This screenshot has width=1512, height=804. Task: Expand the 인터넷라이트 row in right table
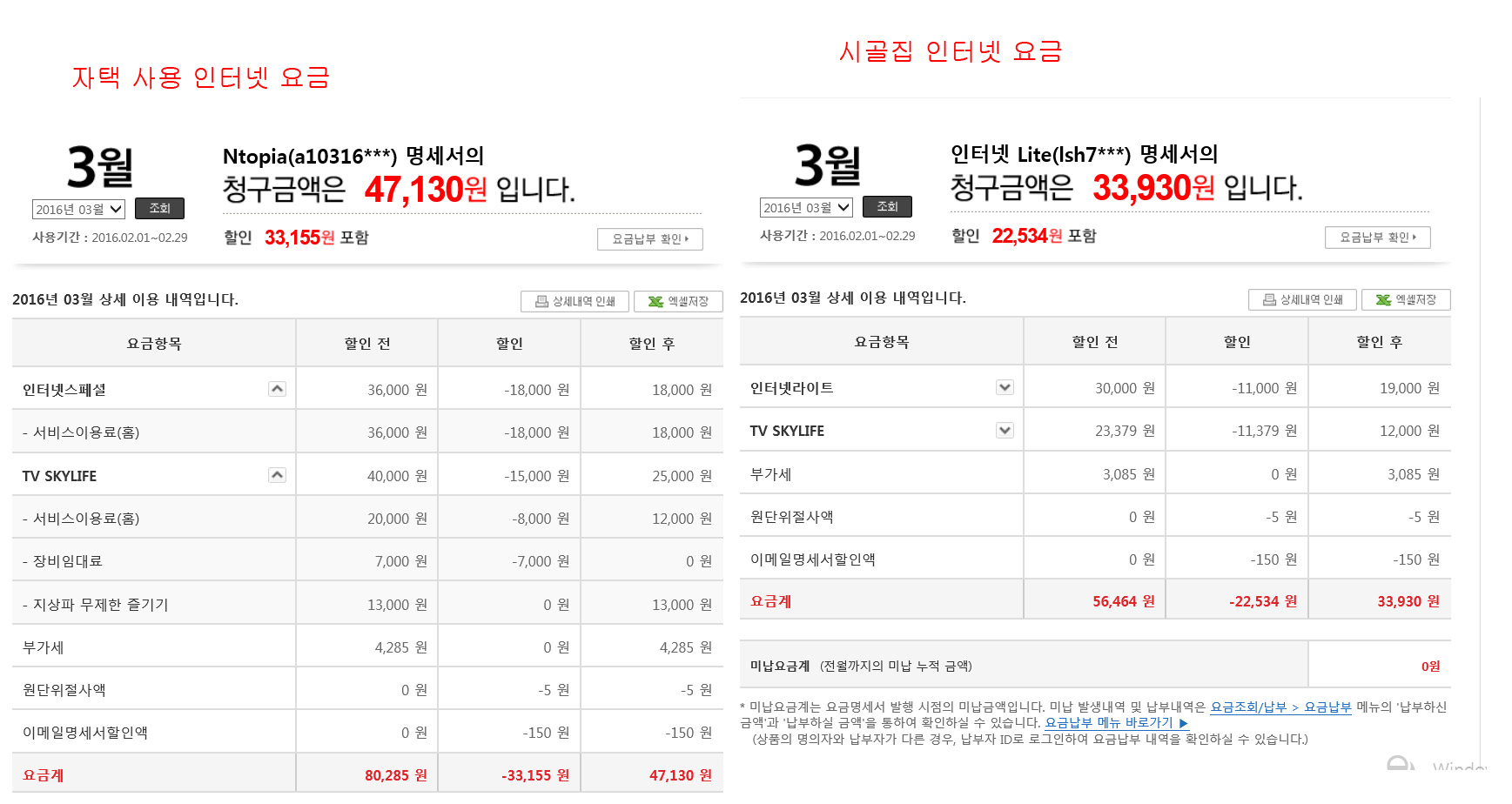point(1005,387)
